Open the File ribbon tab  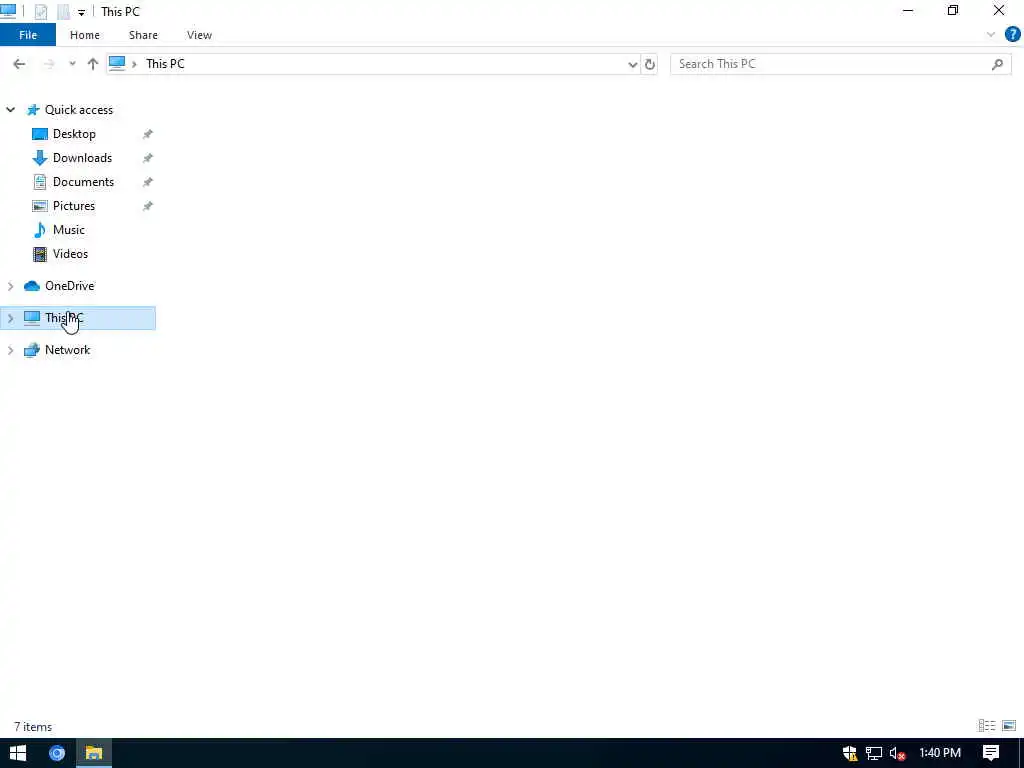[28, 35]
